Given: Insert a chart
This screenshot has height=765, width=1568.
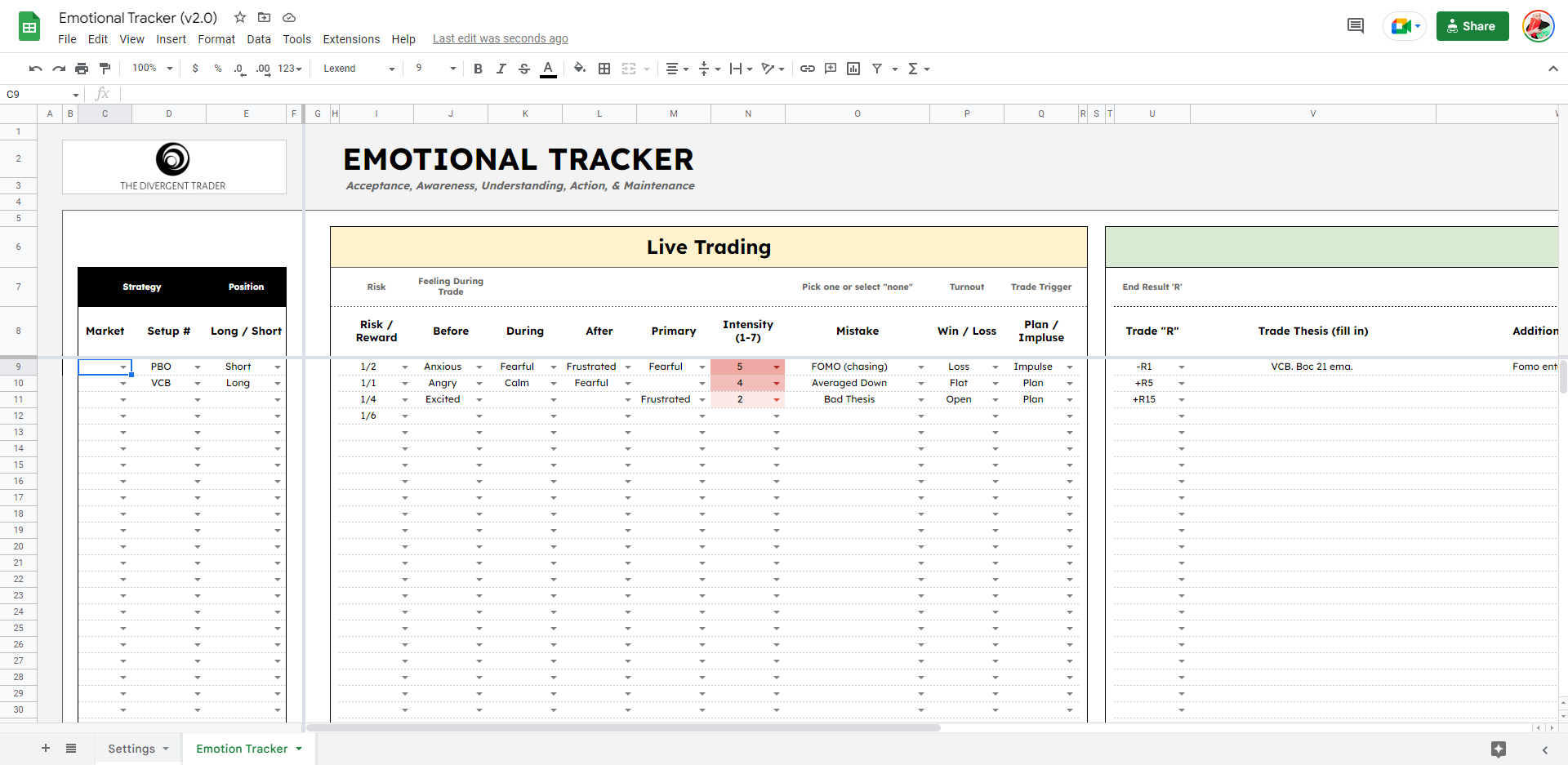Looking at the screenshot, I should (853, 69).
